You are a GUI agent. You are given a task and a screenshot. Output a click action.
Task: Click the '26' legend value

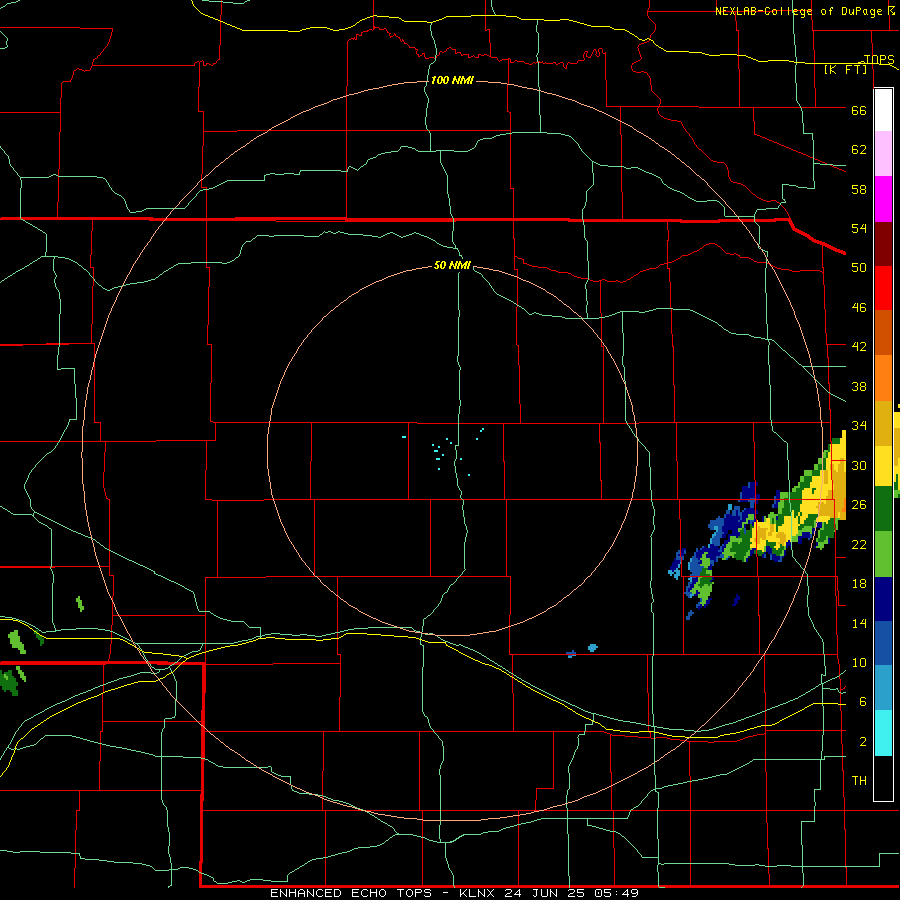[859, 505]
